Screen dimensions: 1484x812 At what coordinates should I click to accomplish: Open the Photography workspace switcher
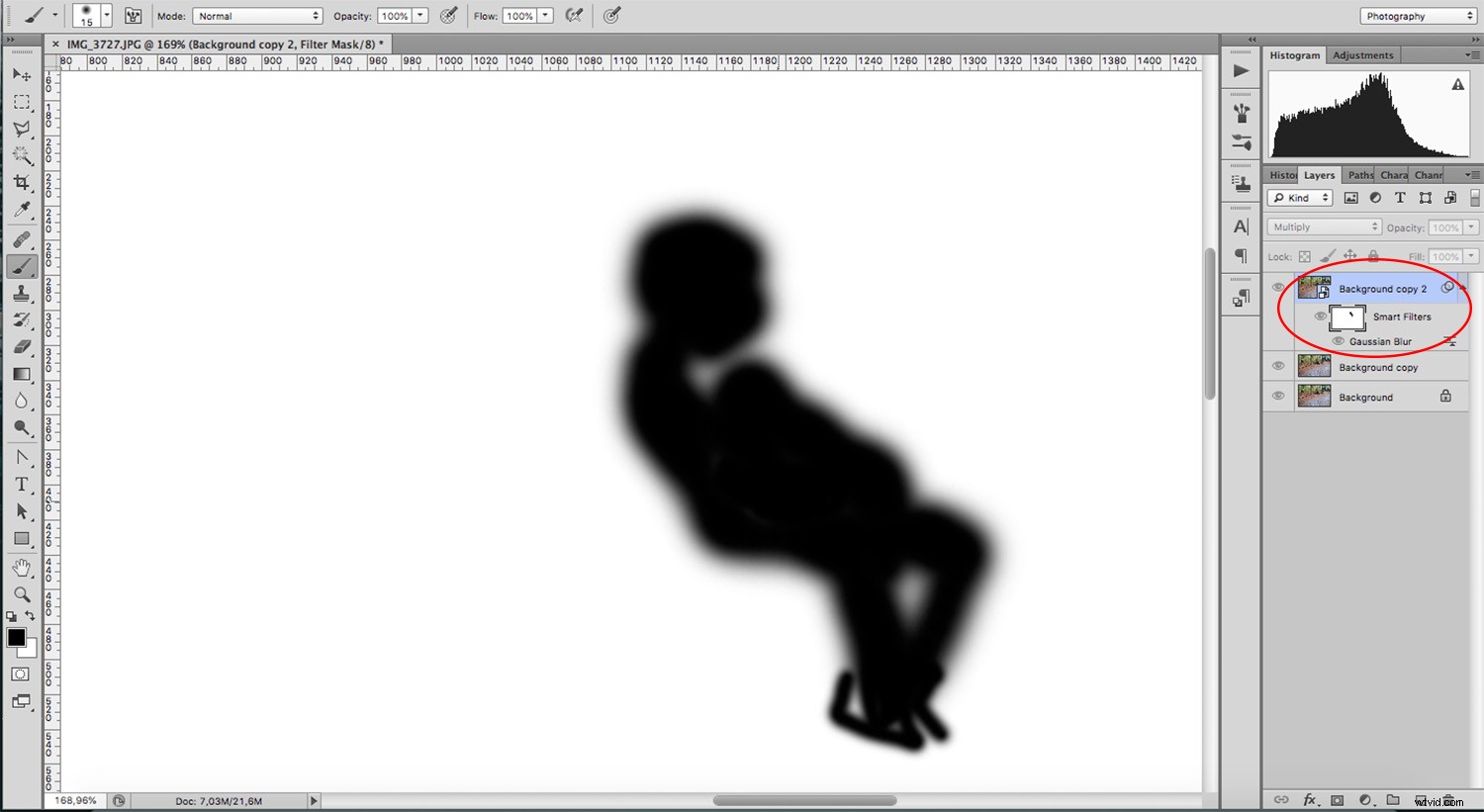(x=1417, y=15)
